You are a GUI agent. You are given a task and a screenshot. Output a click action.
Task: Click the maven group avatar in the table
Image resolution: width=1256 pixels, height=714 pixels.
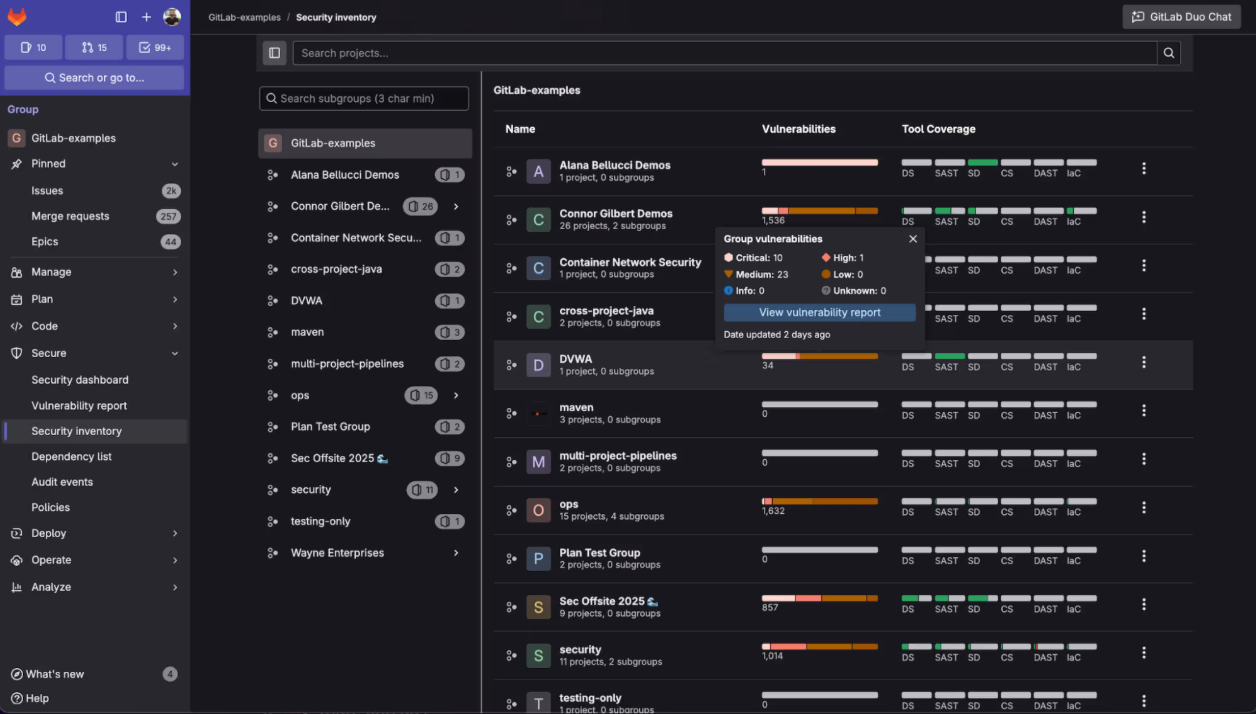[x=539, y=413]
